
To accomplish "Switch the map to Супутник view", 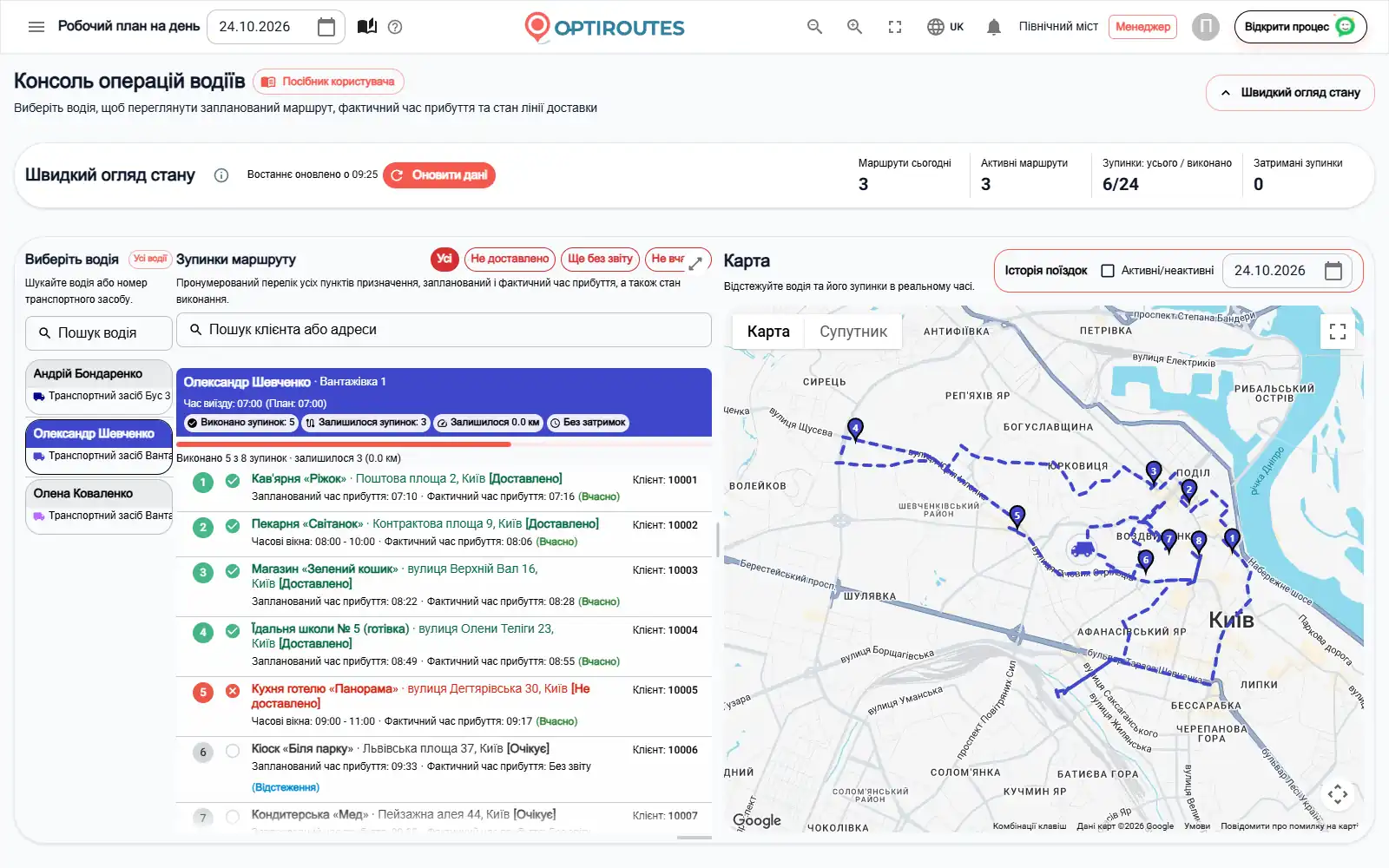I will click(x=853, y=332).
